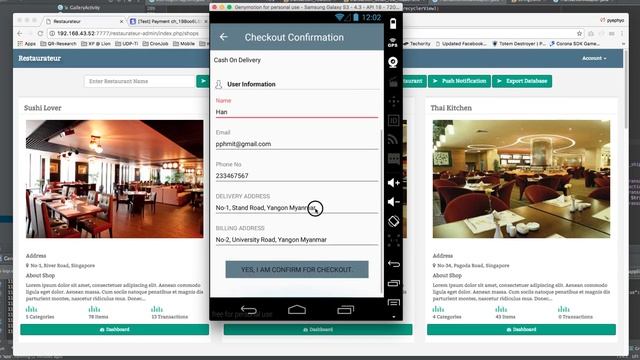Open Corona SDK Game bookmark
Screen dimensions: 640x360
click(575, 44)
